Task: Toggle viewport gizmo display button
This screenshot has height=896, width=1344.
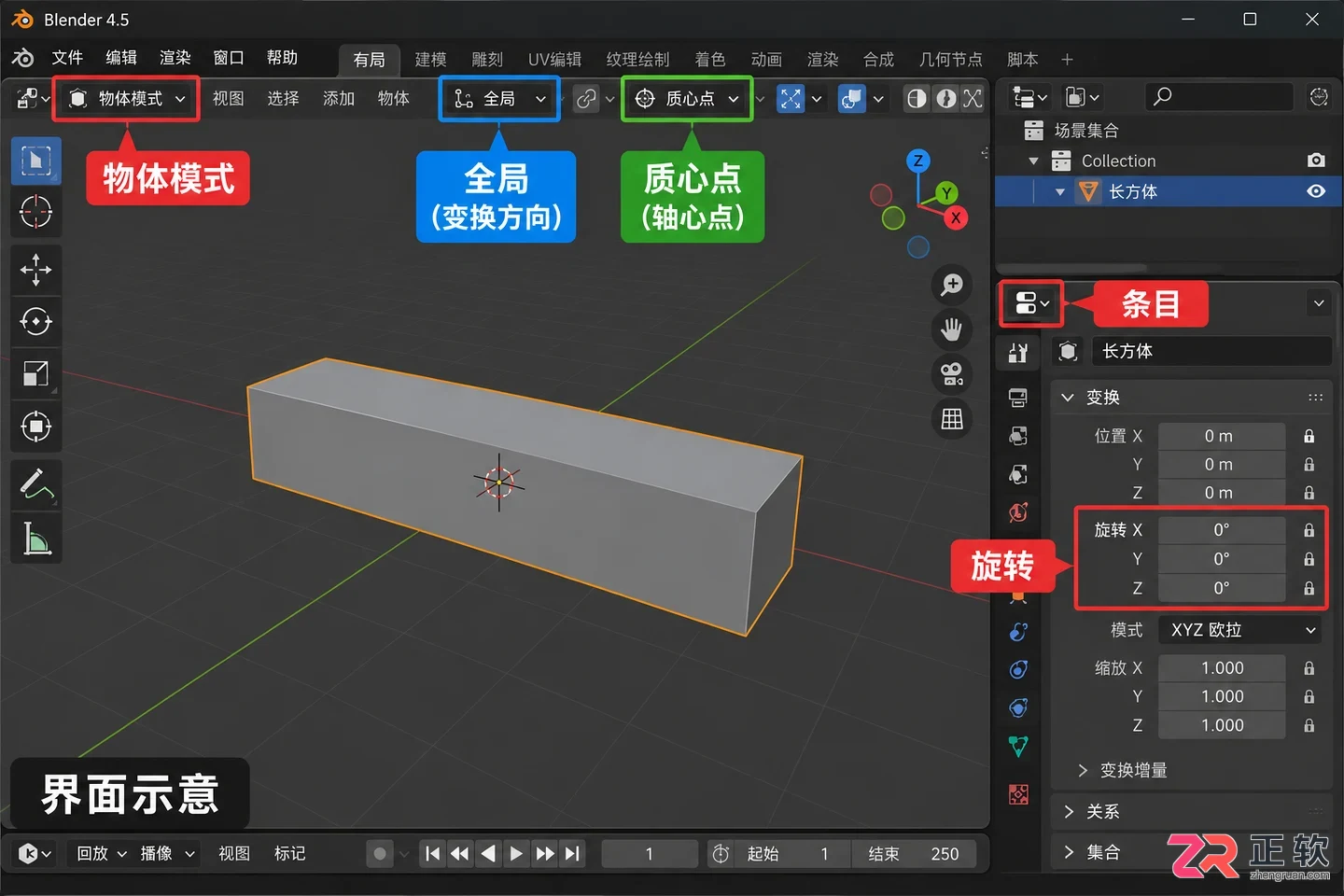Action: [x=791, y=98]
